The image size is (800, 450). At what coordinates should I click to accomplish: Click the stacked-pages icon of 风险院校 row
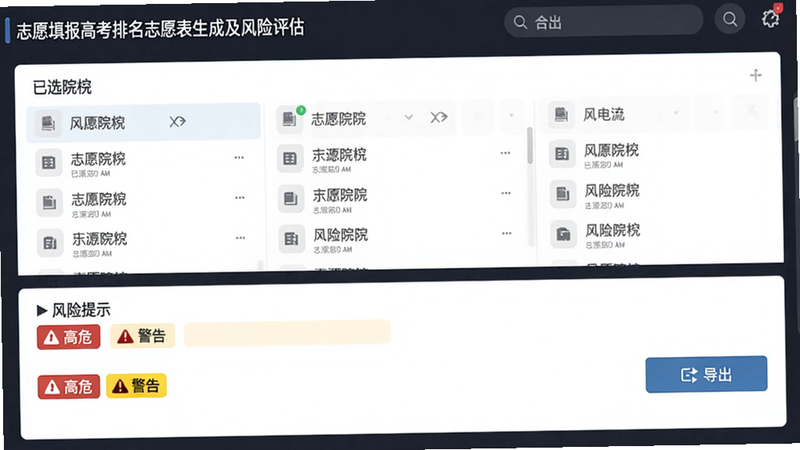click(563, 194)
